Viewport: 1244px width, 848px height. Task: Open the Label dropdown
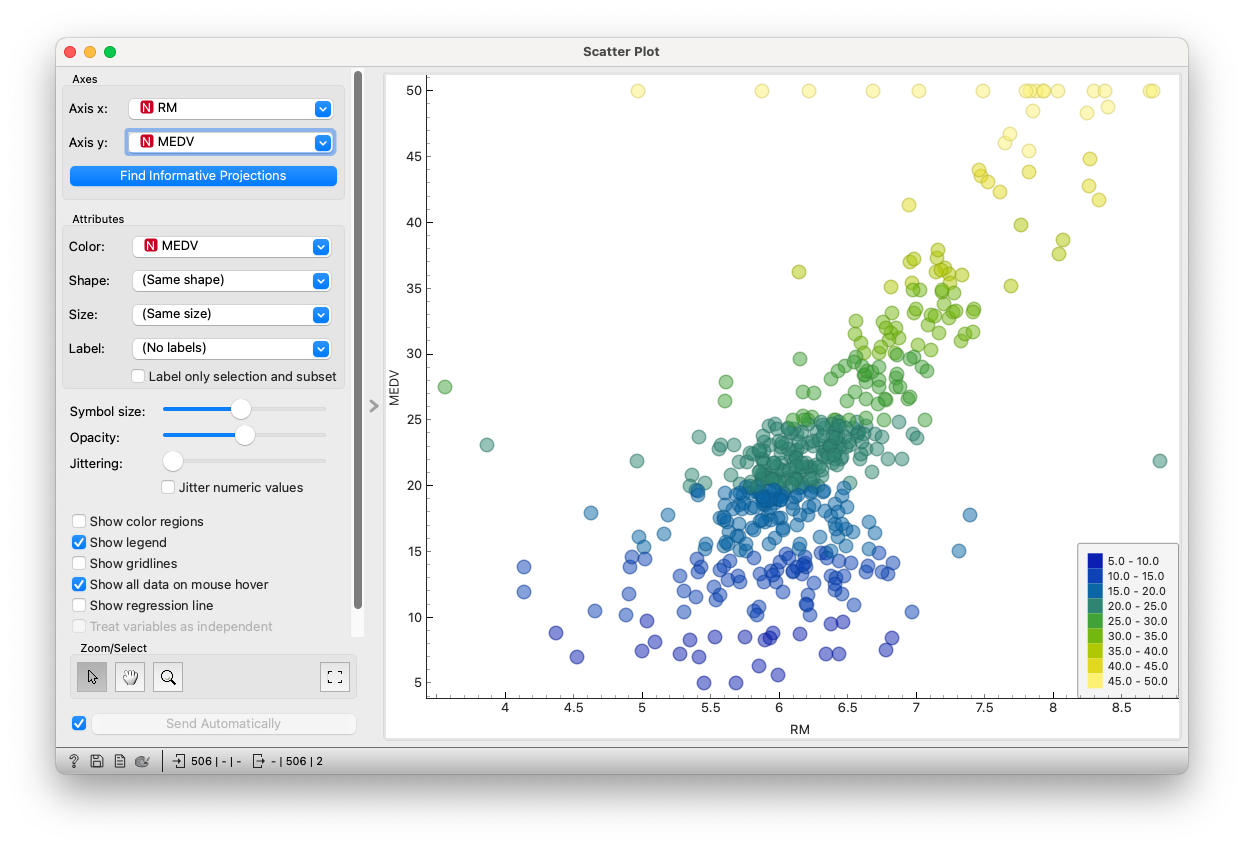pos(232,348)
